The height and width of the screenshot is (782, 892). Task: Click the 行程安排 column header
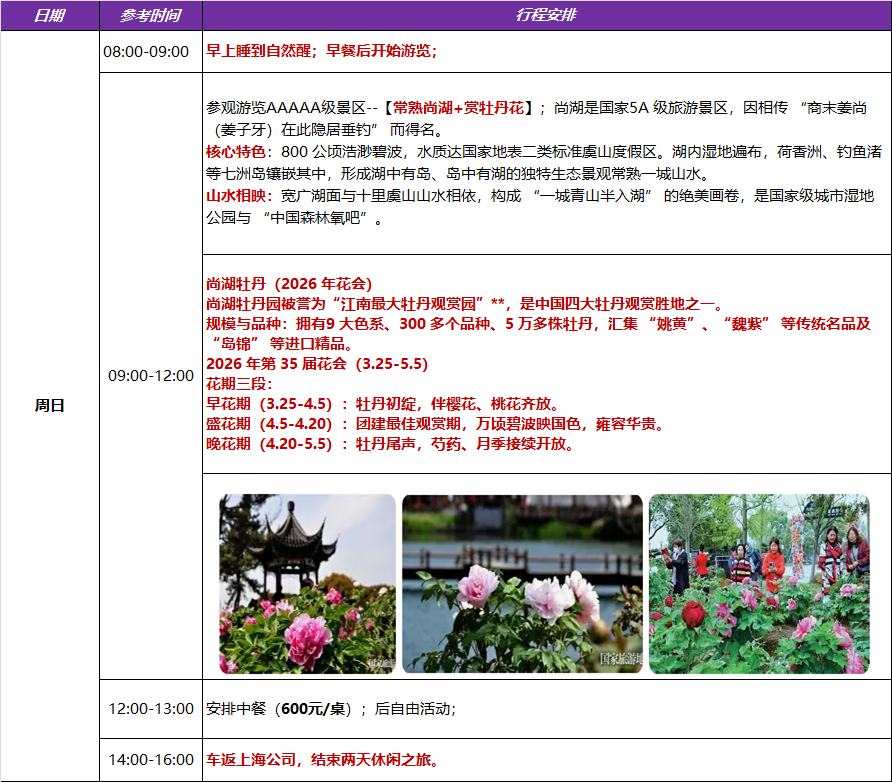pos(546,16)
